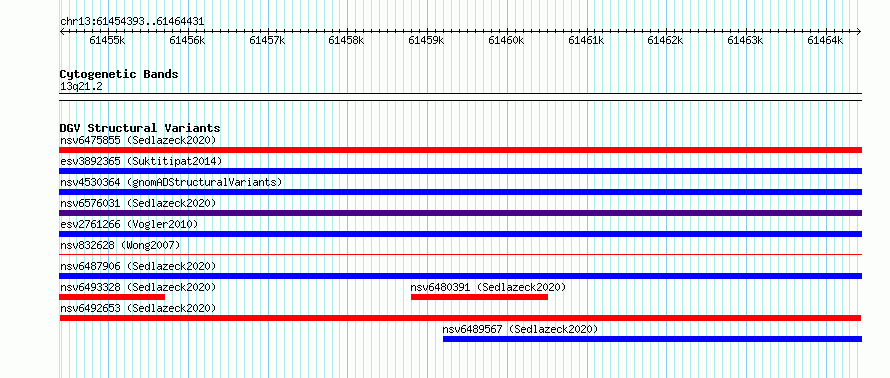Select the red nsv6475855 variant bar
Viewport: 890px width, 378px height.
tap(460, 150)
